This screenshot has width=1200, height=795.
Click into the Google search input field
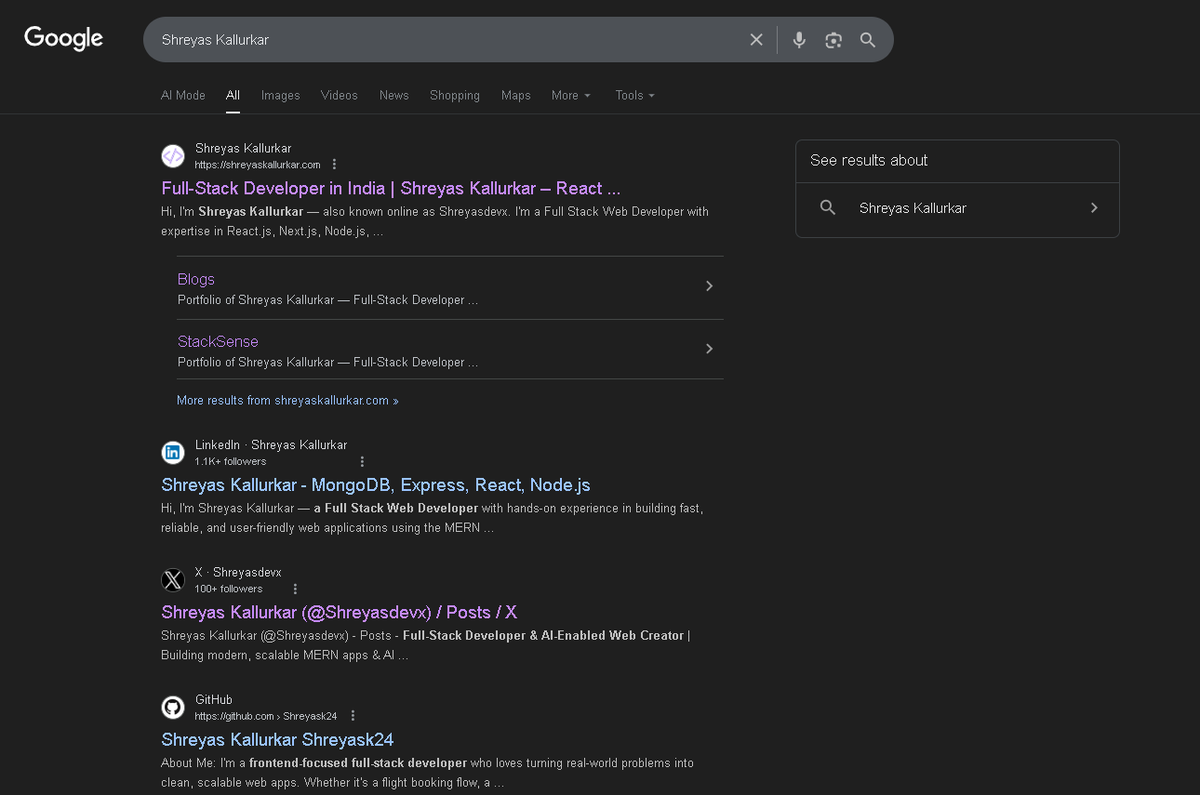(x=450, y=40)
